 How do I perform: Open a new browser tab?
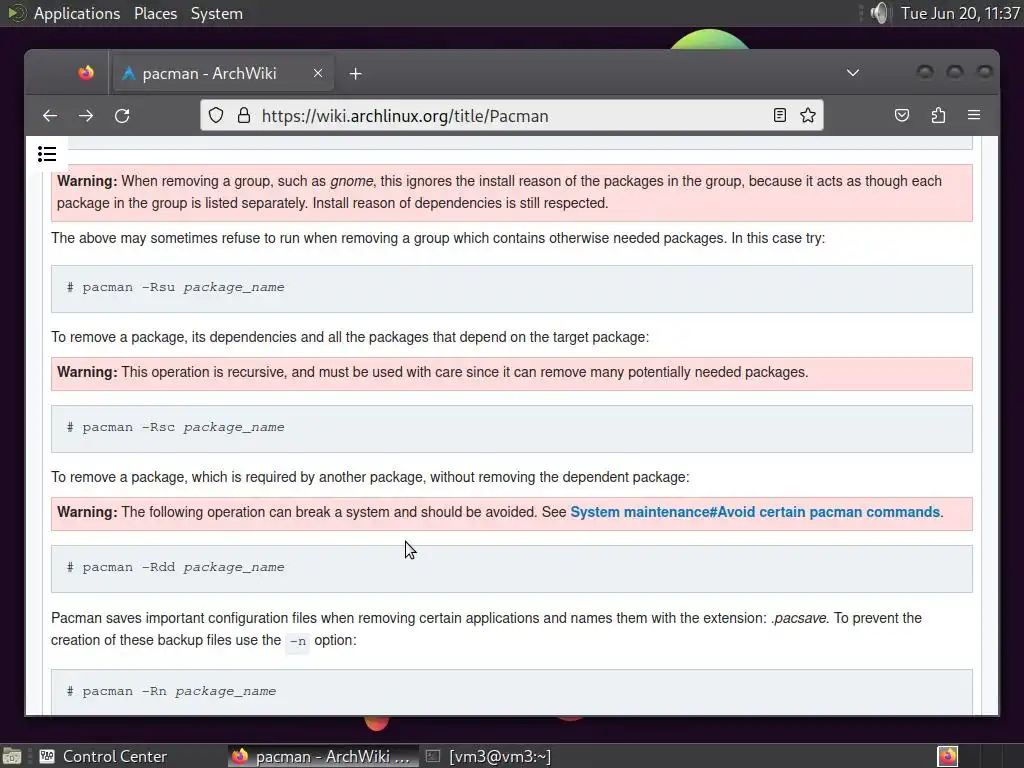tap(355, 74)
